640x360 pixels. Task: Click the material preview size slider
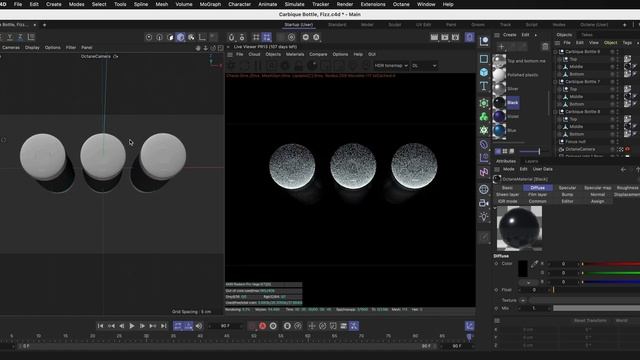[530, 151]
